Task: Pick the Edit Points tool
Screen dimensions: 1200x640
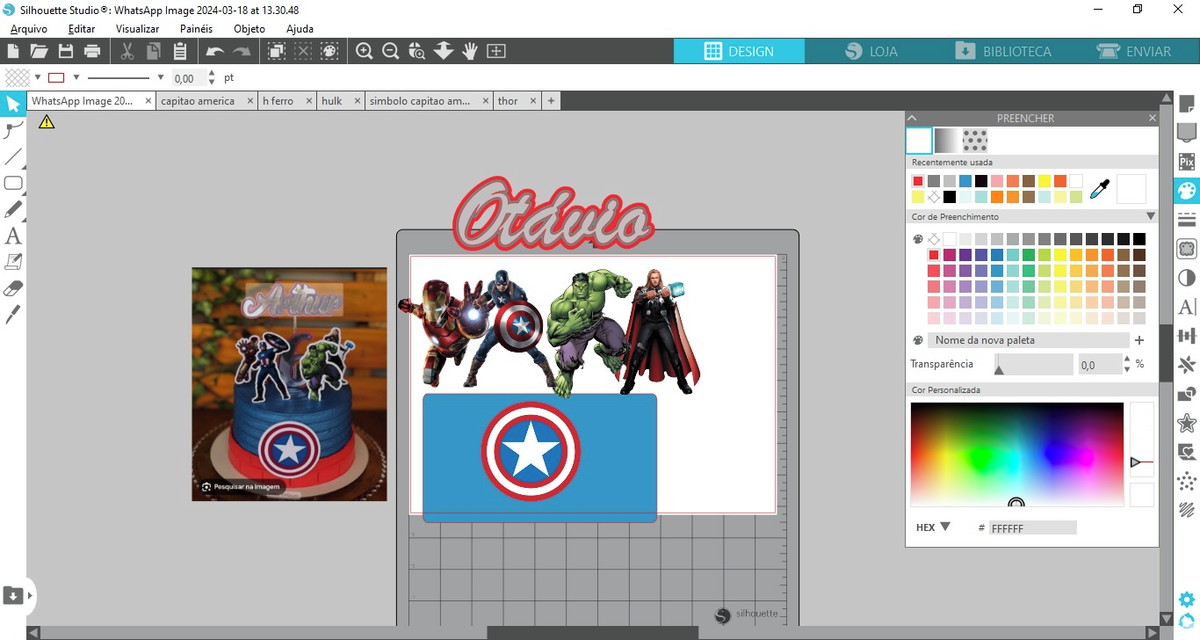Action: point(13,130)
